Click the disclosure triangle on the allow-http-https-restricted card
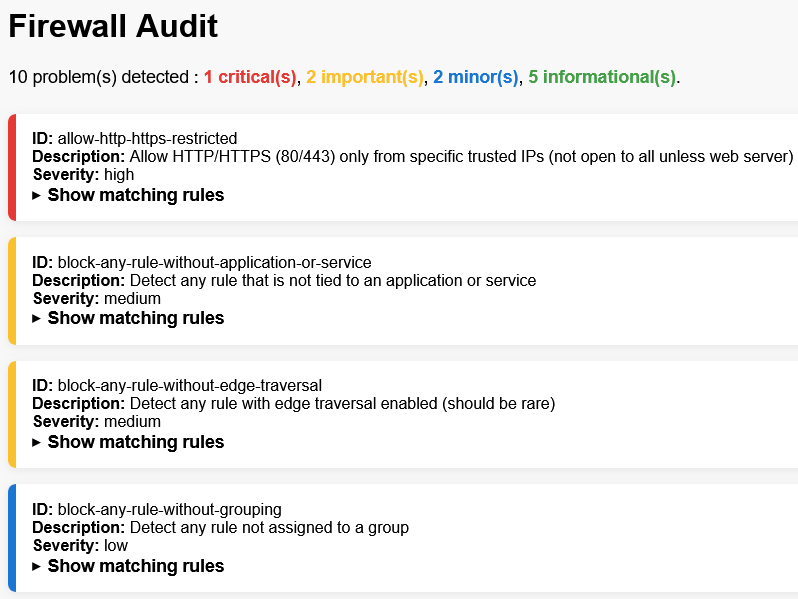The height and width of the screenshot is (599, 798). [37, 195]
